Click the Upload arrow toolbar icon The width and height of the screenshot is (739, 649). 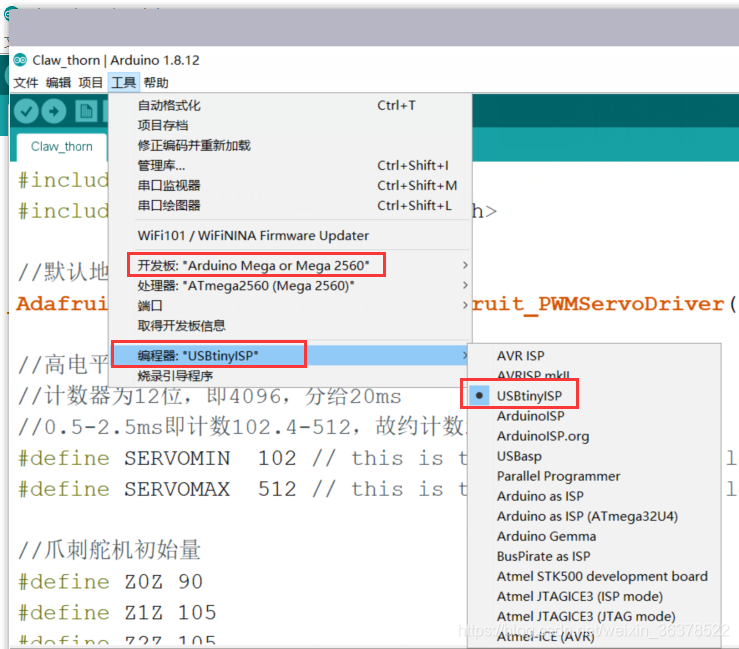[54, 112]
